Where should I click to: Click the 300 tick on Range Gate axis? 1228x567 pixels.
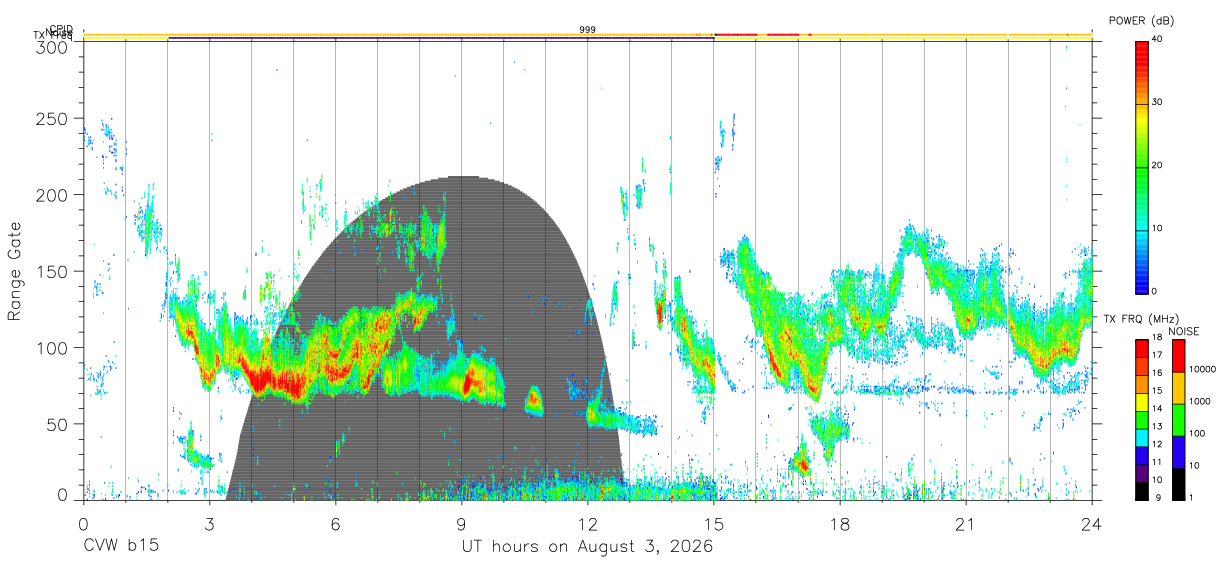tap(52, 46)
